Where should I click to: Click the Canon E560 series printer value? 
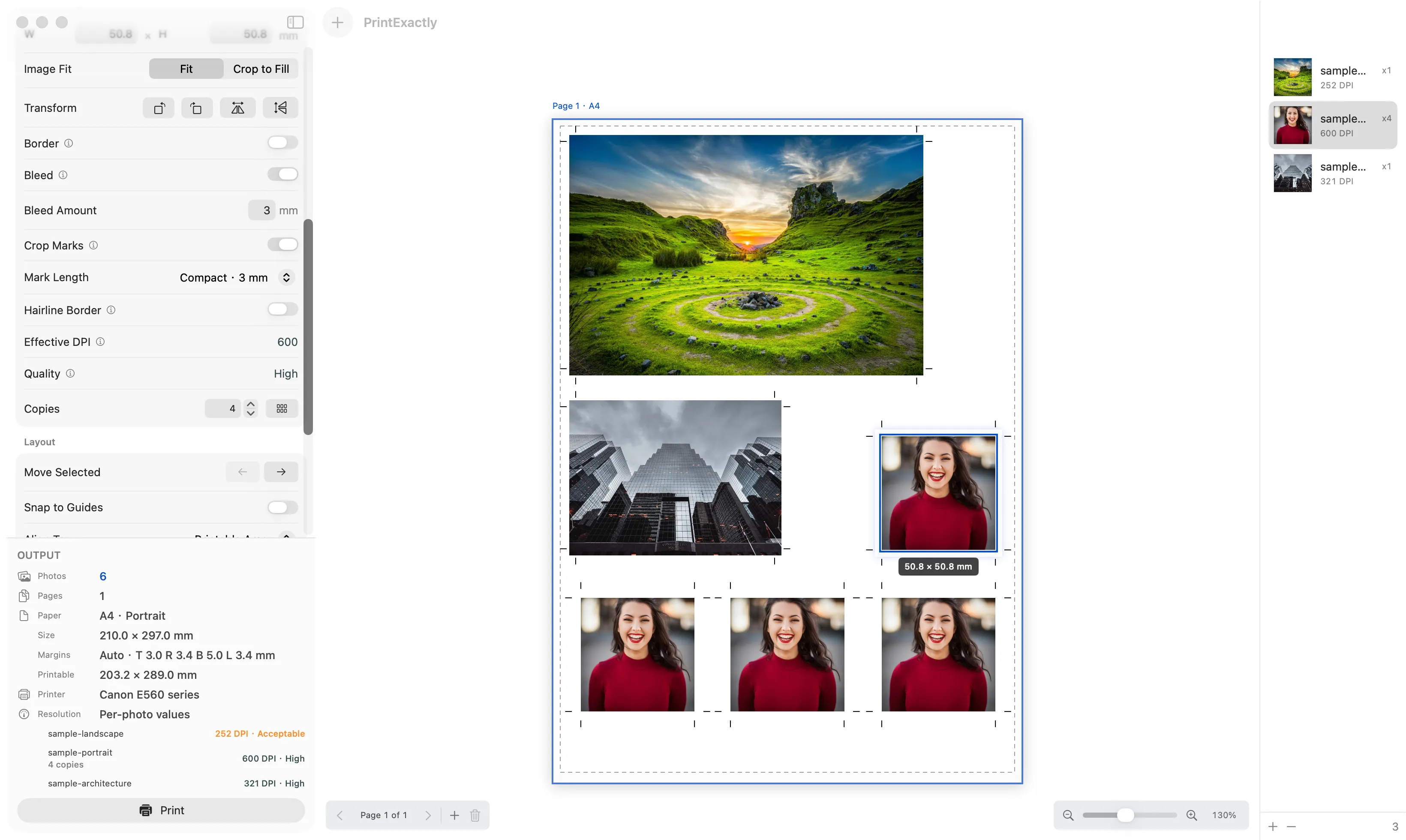click(150, 695)
